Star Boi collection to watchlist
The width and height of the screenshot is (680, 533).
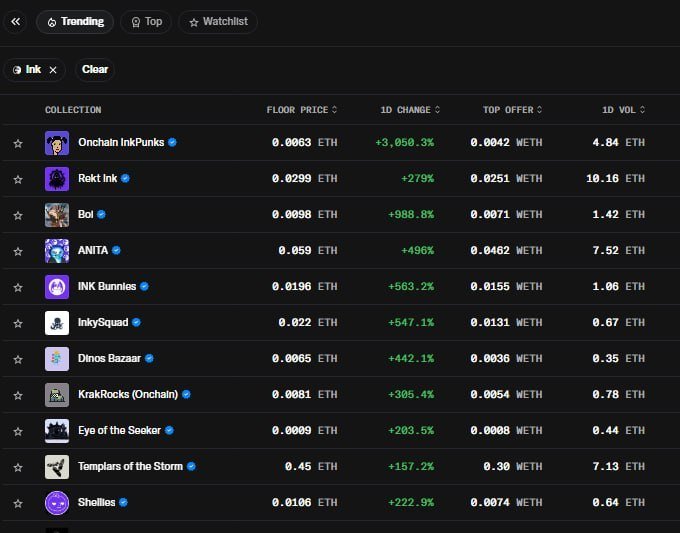18,215
